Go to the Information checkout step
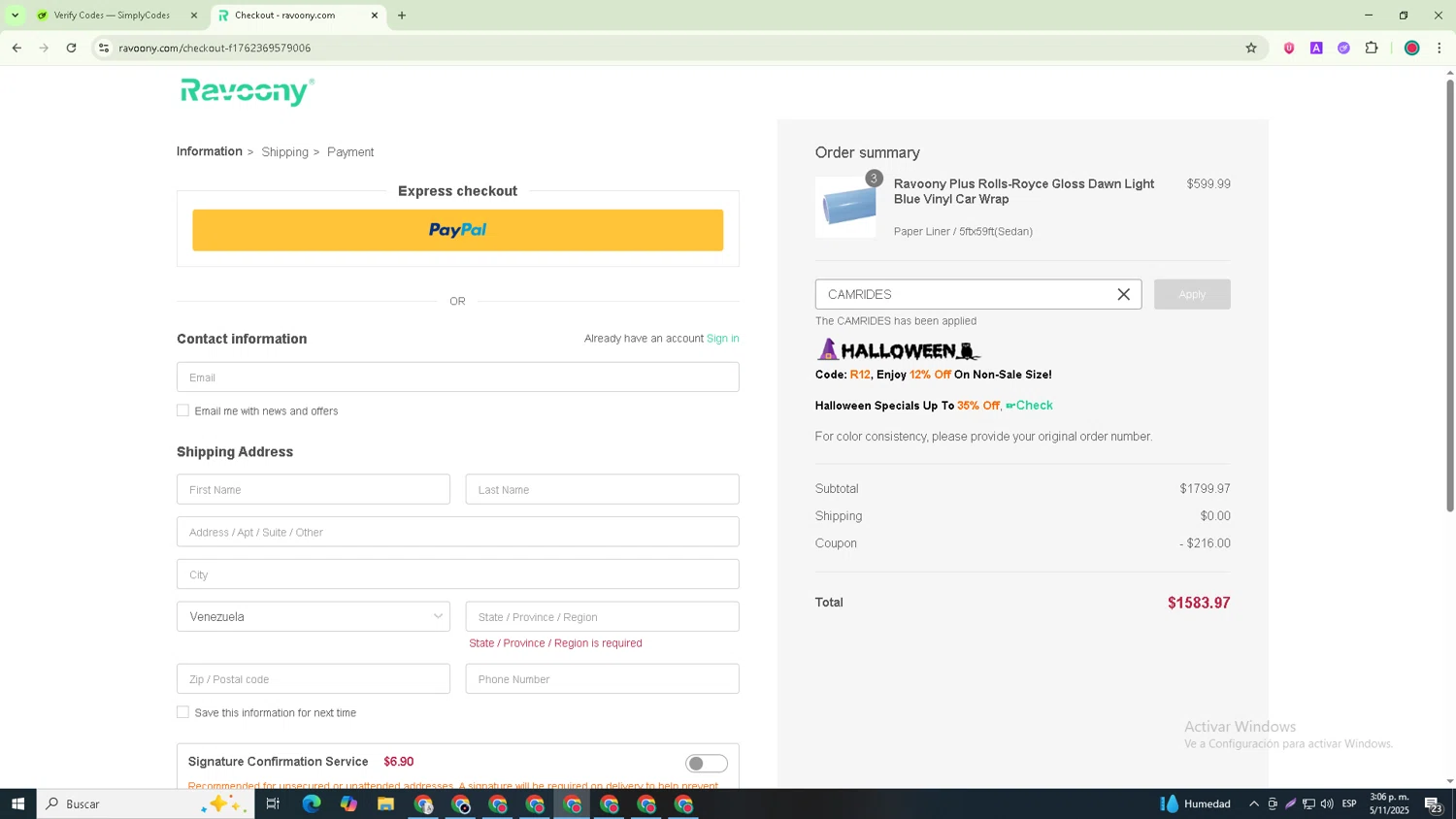The image size is (1456, 819). point(210,151)
